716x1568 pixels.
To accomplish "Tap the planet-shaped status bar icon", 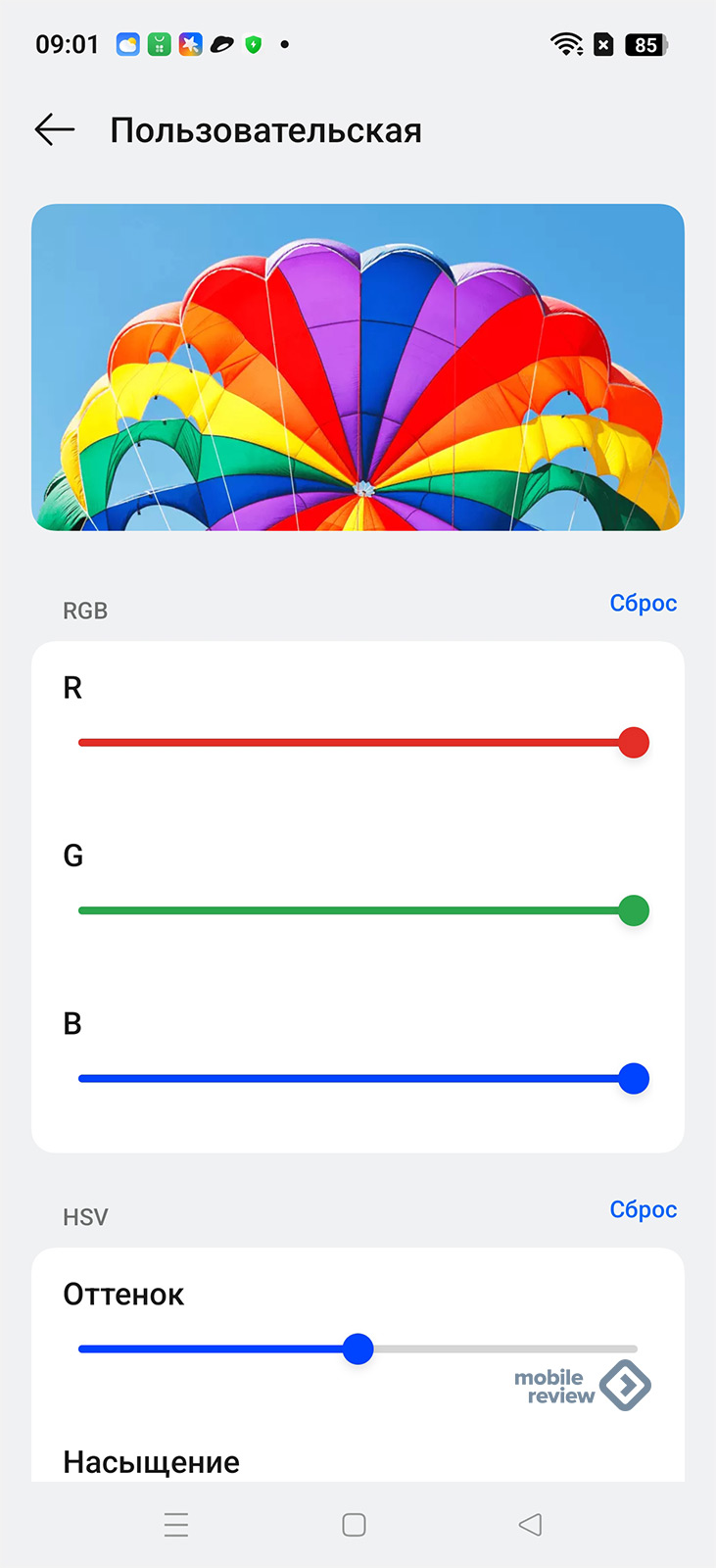I will tap(222, 44).
